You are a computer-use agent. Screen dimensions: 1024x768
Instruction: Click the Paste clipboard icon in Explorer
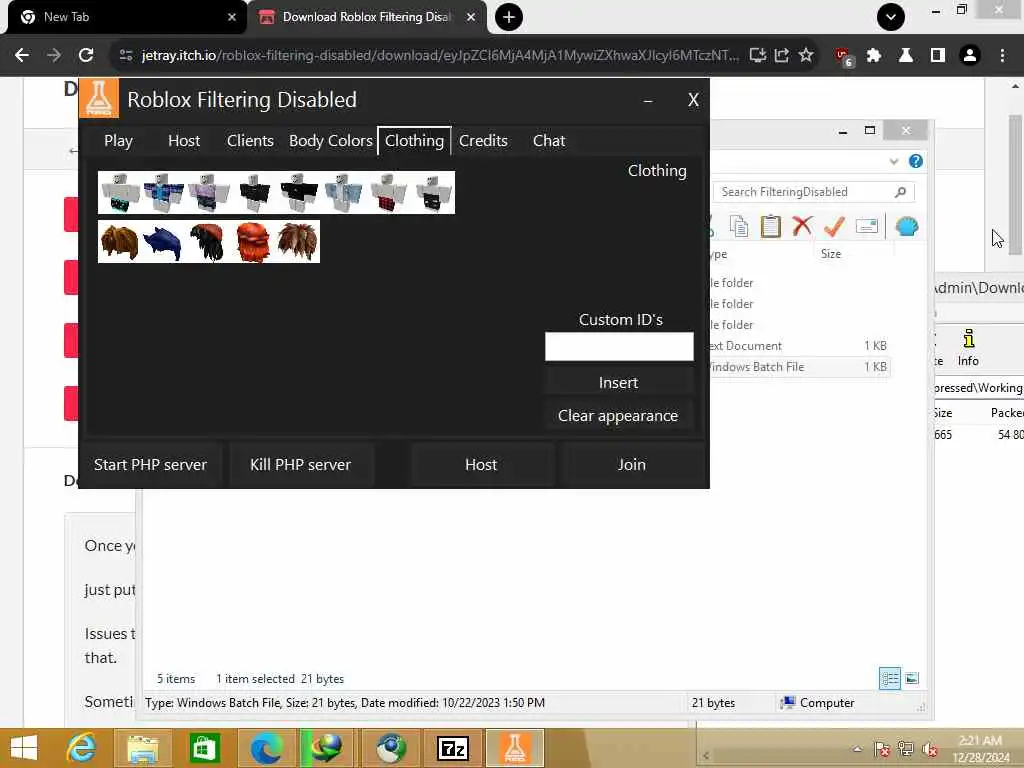771,227
